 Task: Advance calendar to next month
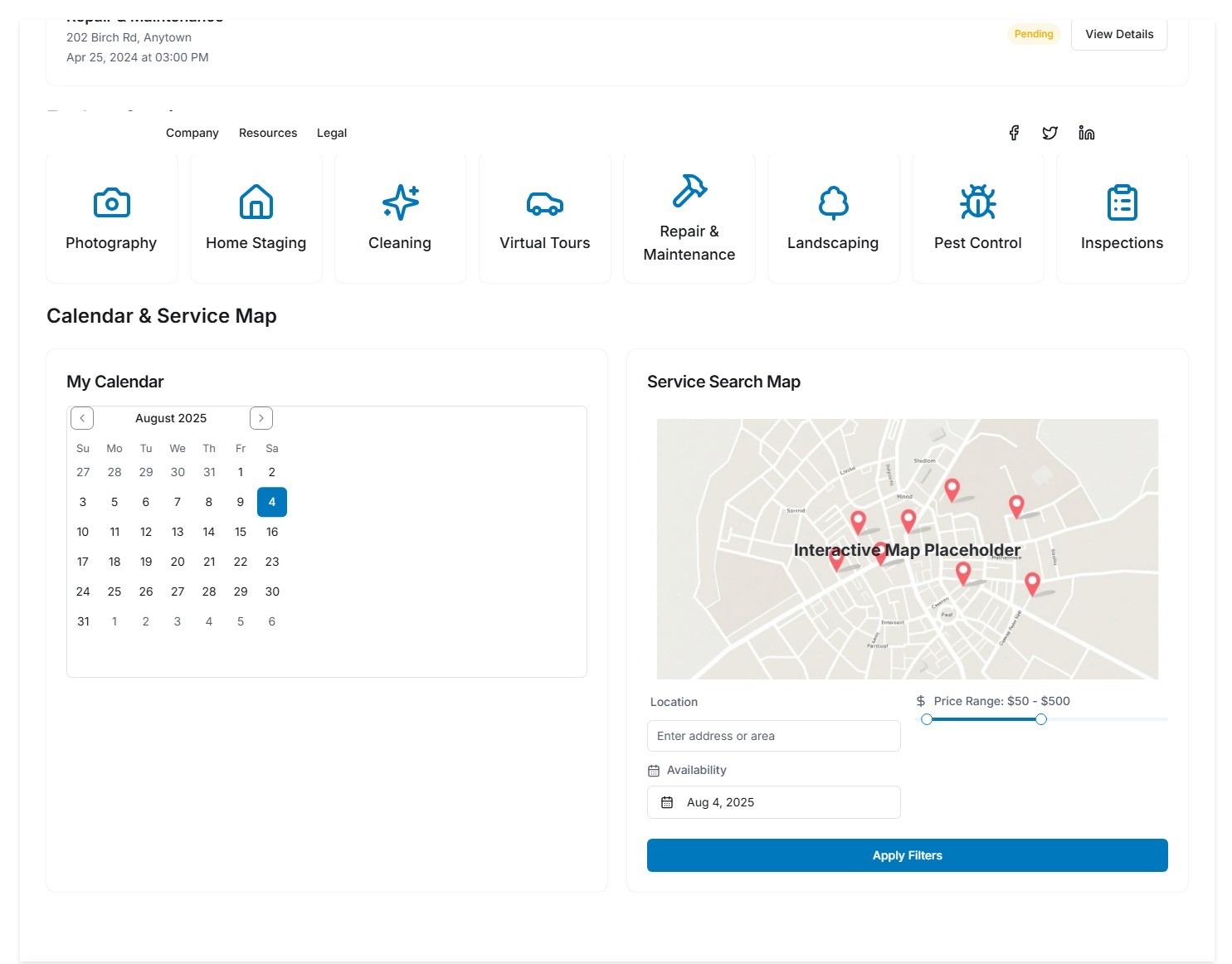261,418
